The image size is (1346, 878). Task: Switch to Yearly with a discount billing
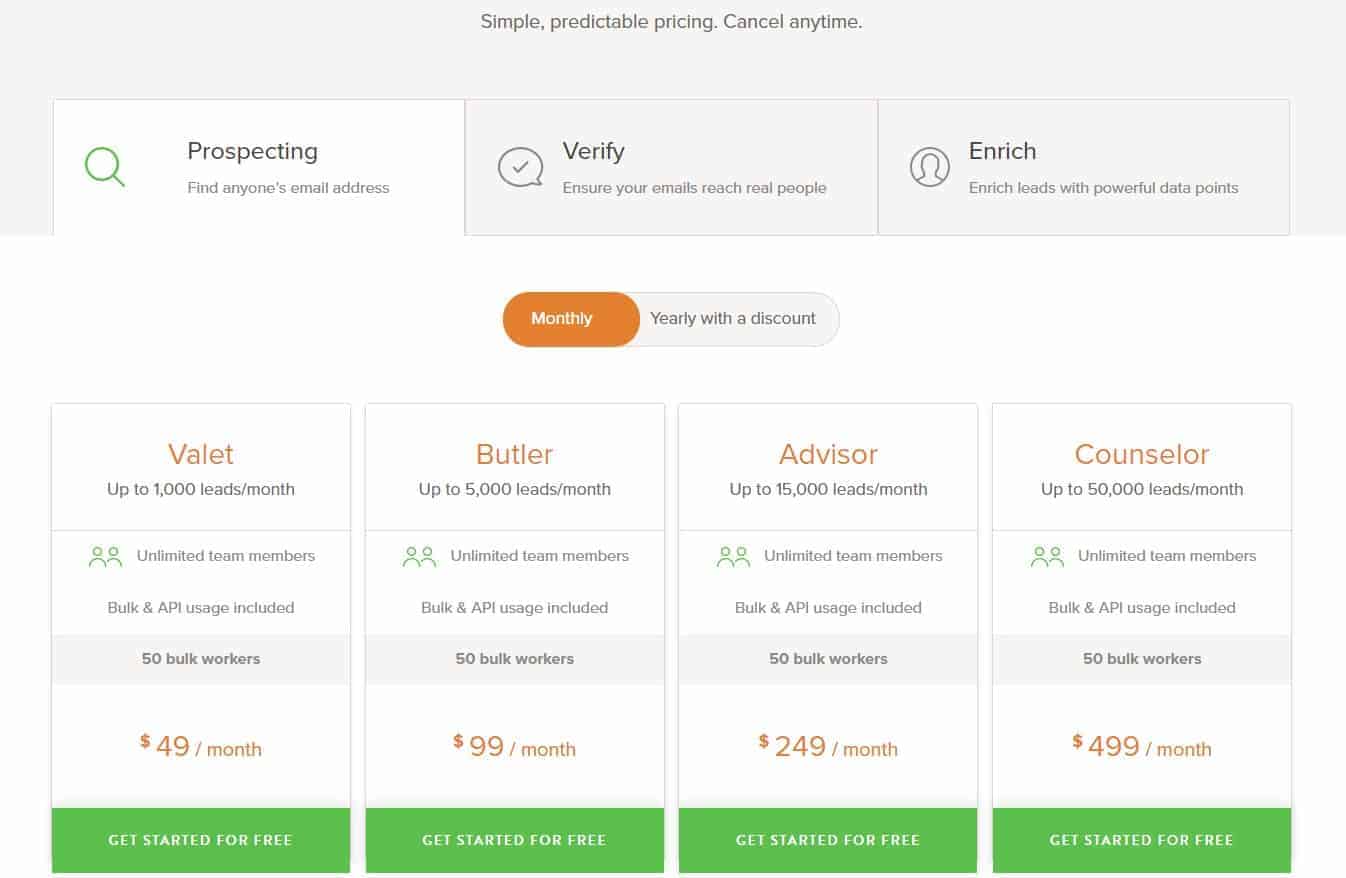coord(733,319)
